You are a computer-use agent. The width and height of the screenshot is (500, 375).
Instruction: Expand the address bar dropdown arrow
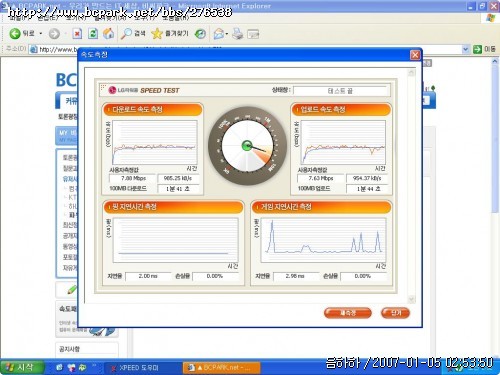point(465,49)
